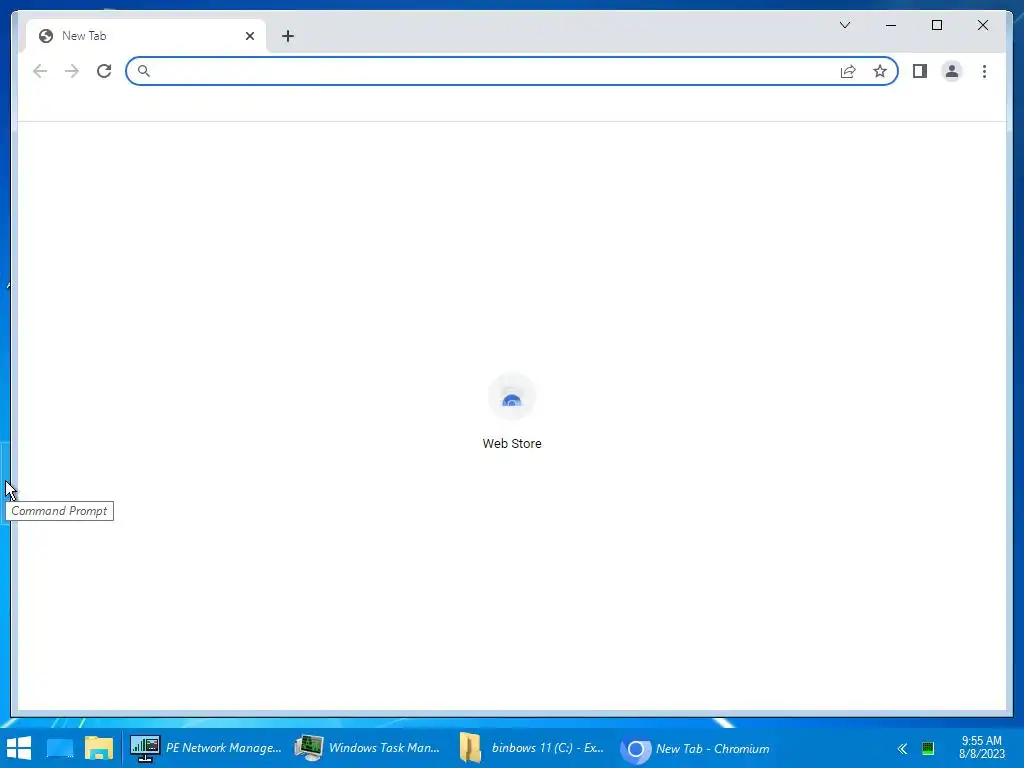The width and height of the screenshot is (1024, 768).
Task: Open the three-dot Chromium menu
Action: click(x=984, y=71)
